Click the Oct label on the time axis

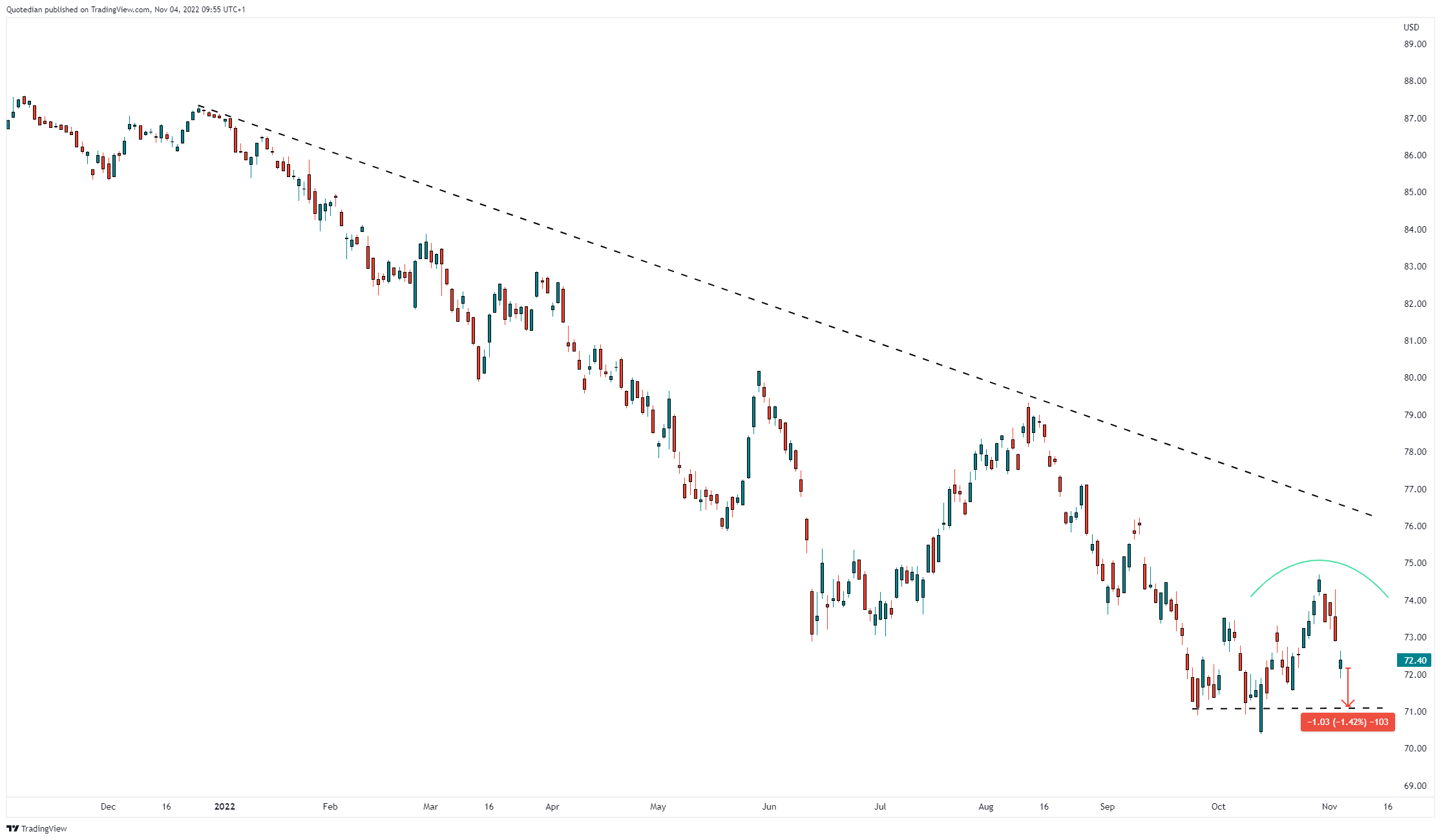(x=1219, y=806)
